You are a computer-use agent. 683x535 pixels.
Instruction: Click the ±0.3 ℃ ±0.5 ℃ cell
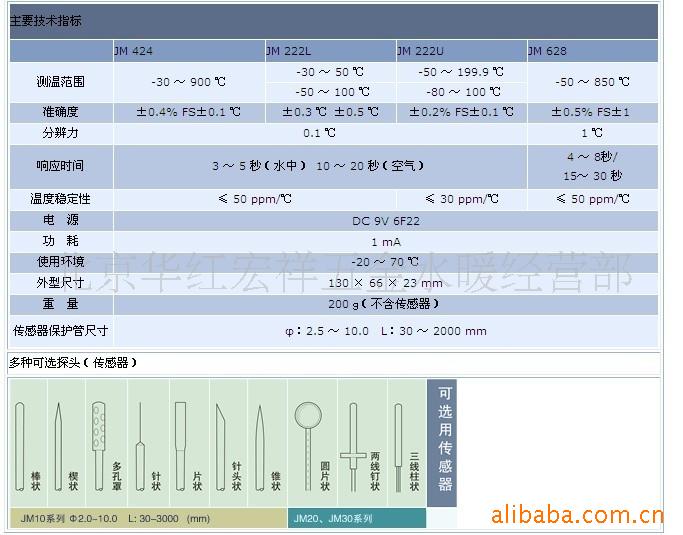pos(331,112)
